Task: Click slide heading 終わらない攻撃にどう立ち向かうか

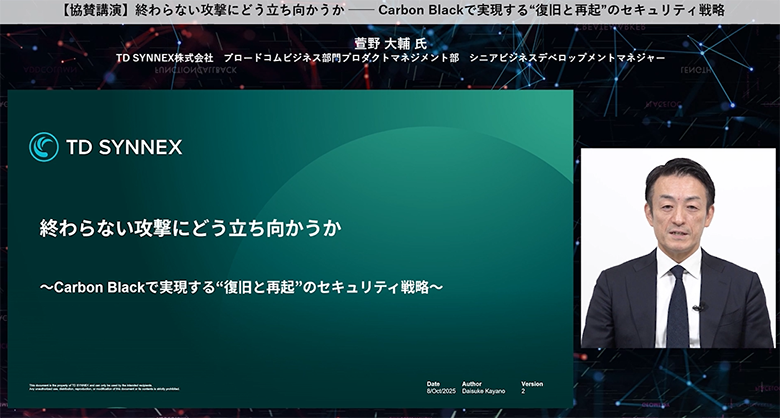Action: (x=191, y=228)
